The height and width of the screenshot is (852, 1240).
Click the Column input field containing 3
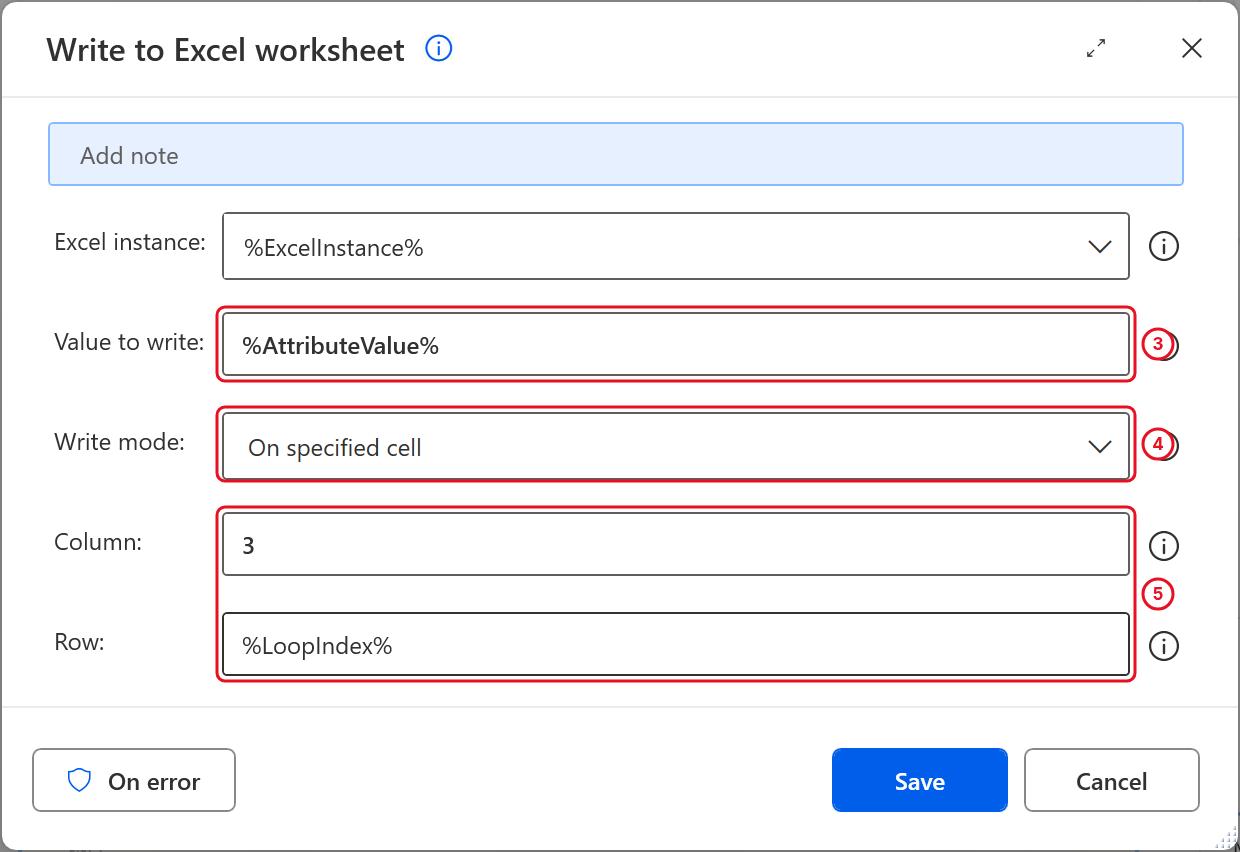pyautogui.click(x=676, y=545)
